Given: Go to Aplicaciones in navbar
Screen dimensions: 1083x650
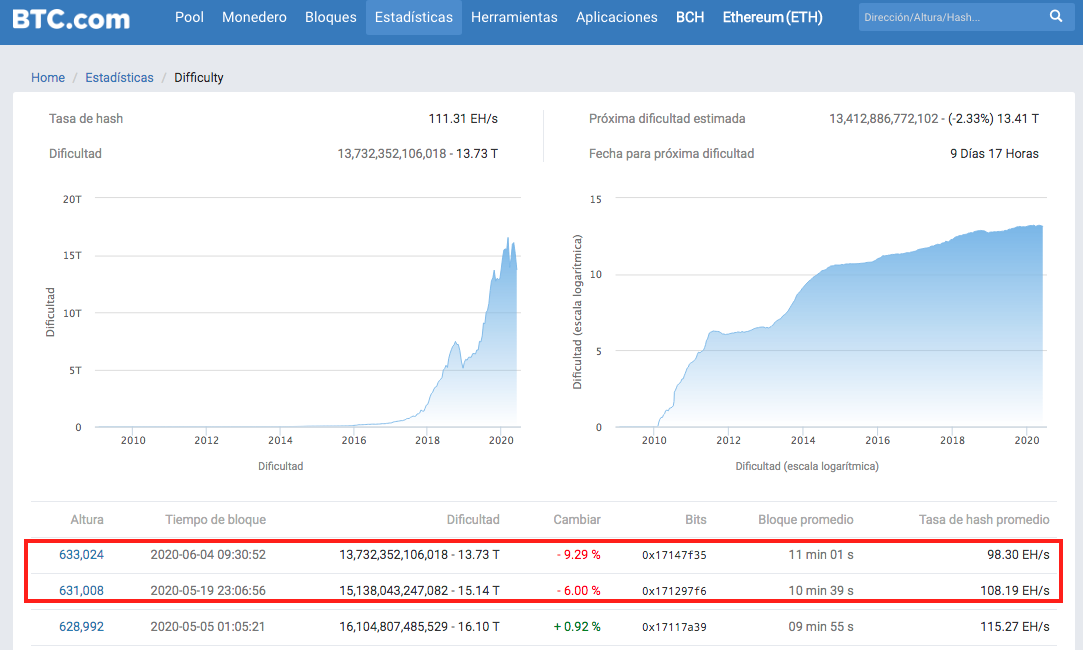Looking at the screenshot, I should click(617, 17).
